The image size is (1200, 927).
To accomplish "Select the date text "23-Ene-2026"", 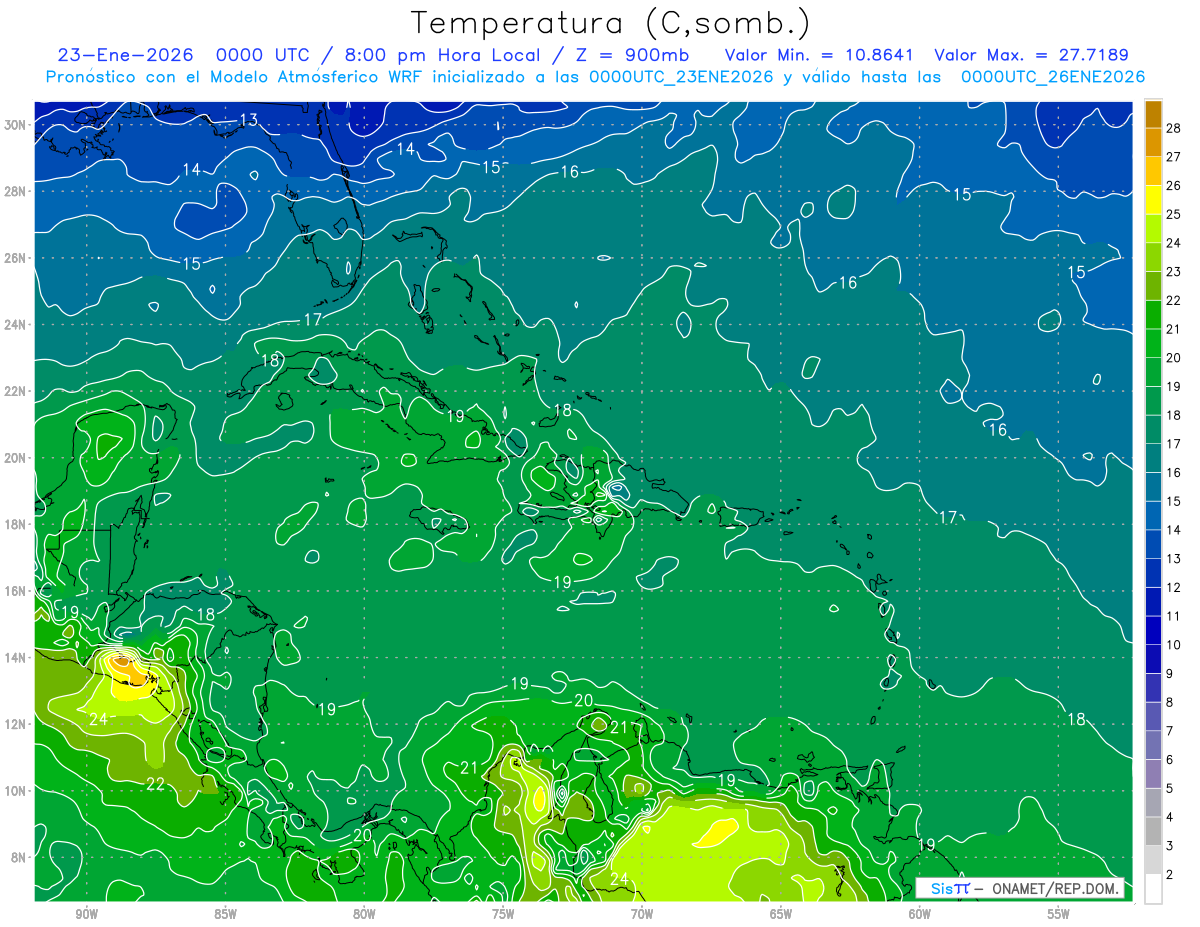I will tap(125, 55).
